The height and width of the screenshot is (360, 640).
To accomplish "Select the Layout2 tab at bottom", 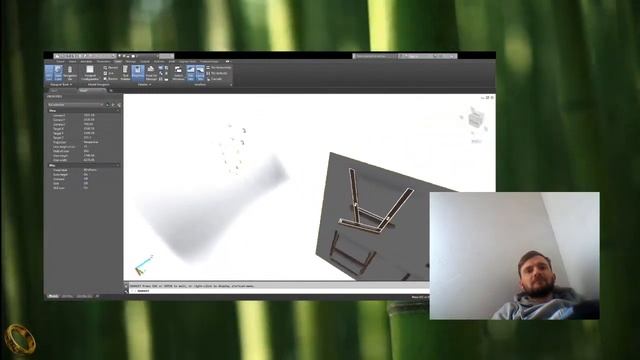I will (x=84, y=296).
